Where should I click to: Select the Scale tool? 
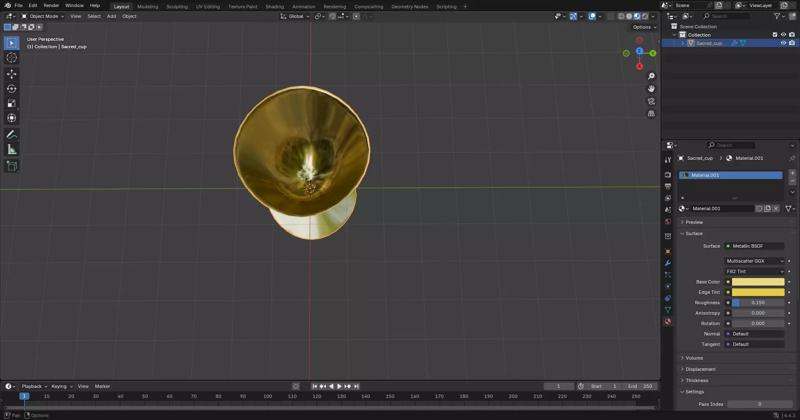[x=12, y=104]
